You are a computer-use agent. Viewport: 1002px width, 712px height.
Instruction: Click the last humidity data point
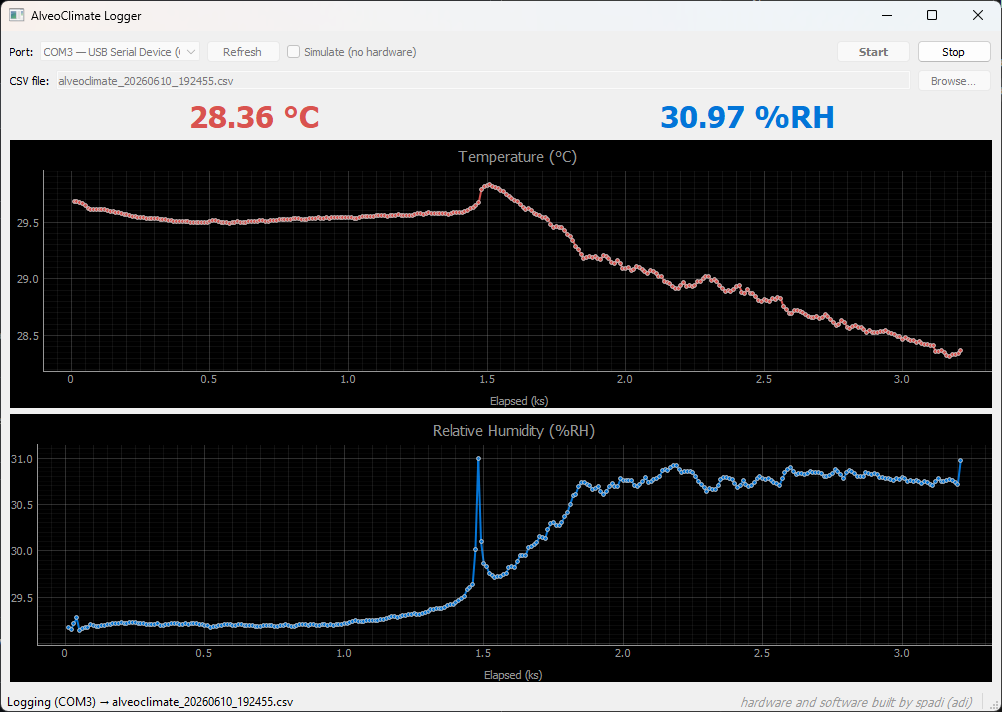coord(960,460)
